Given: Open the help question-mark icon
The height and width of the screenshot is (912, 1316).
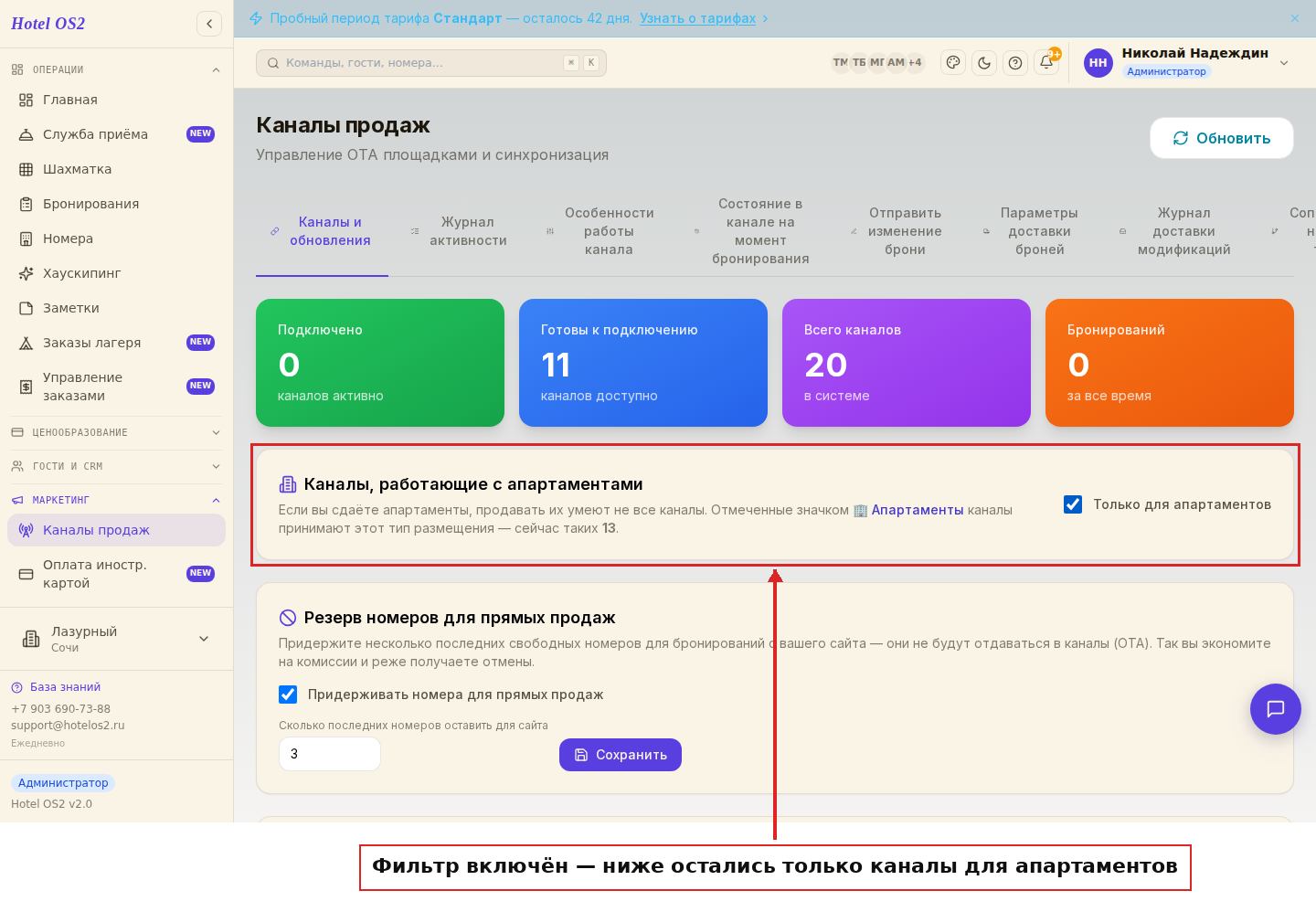Looking at the screenshot, I should pyautogui.click(x=1015, y=62).
